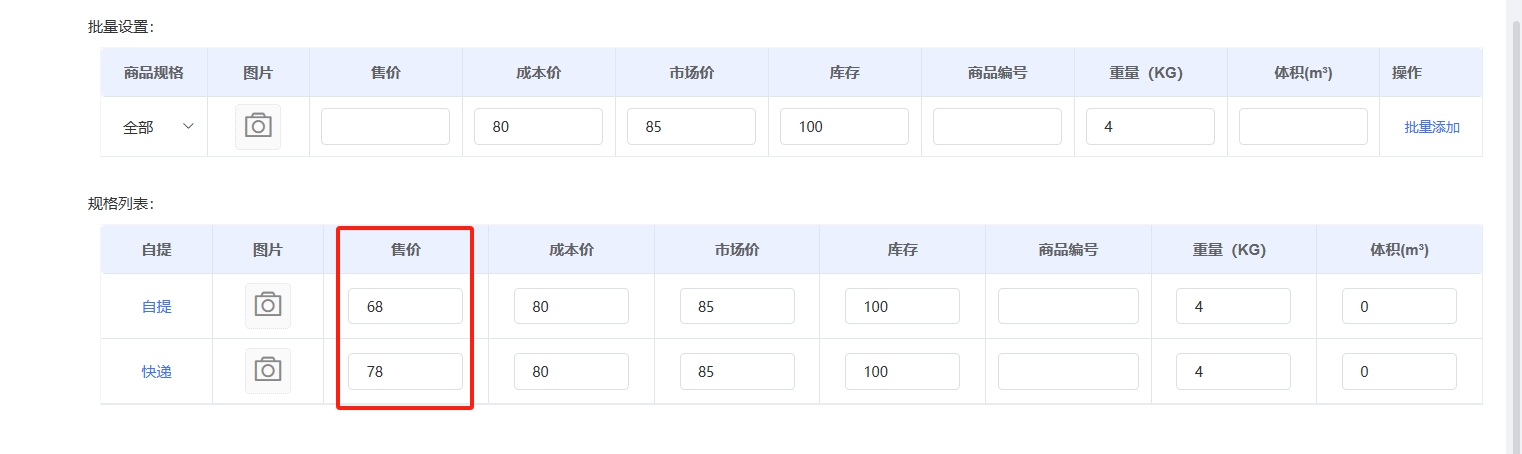
Task: Click batch 重量 field showing 4
Action: [x=1150, y=127]
